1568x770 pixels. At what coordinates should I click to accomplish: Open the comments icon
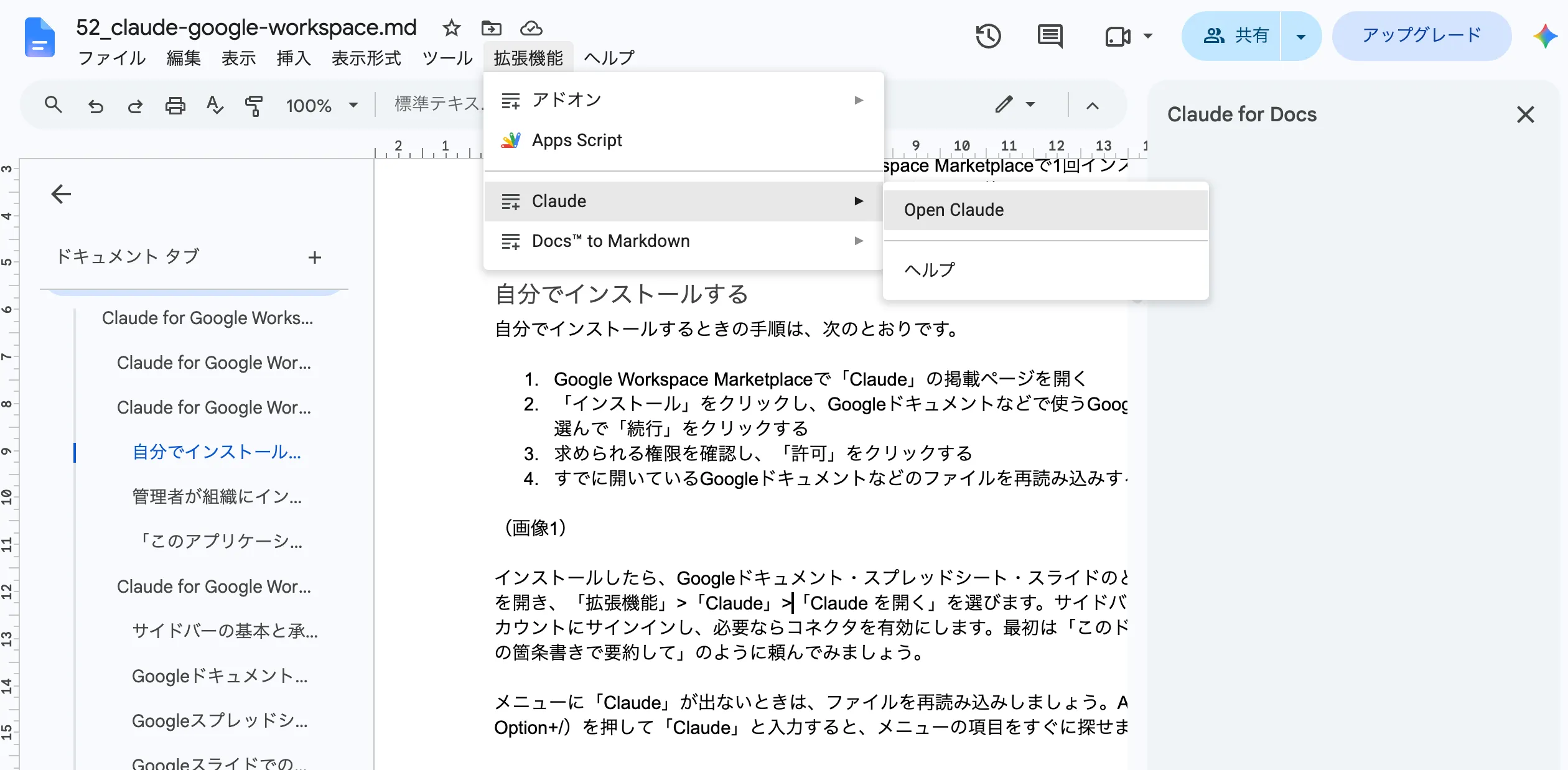pyautogui.click(x=1050, y=36)
